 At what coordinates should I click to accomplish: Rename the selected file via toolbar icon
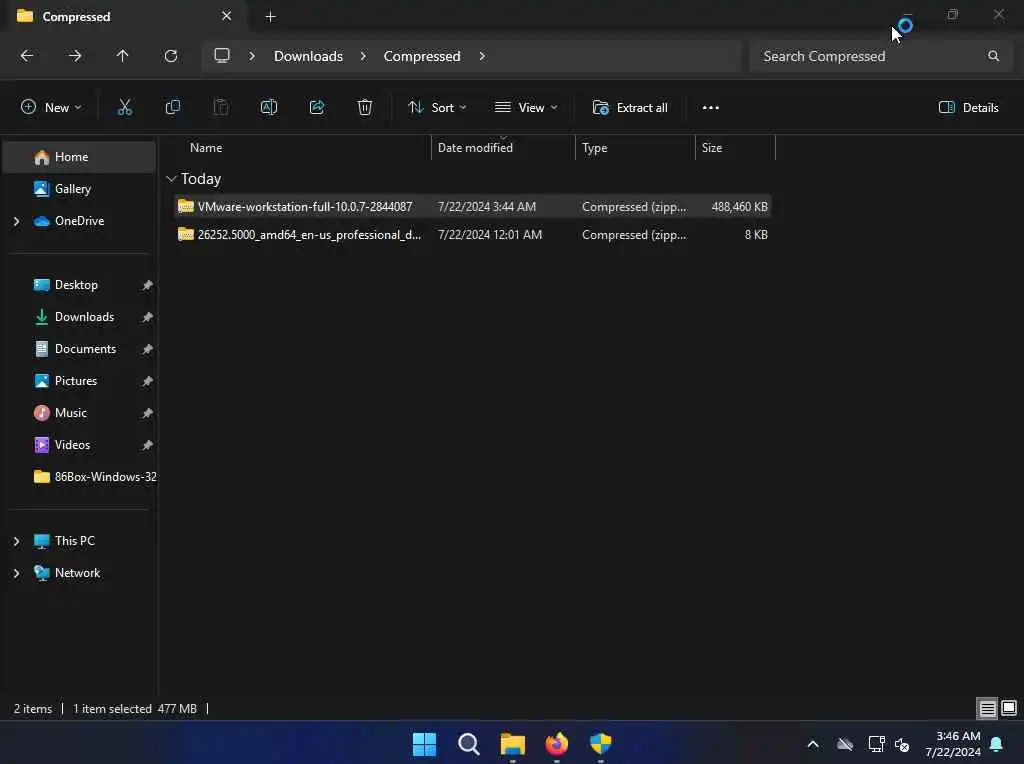(269, 108)
